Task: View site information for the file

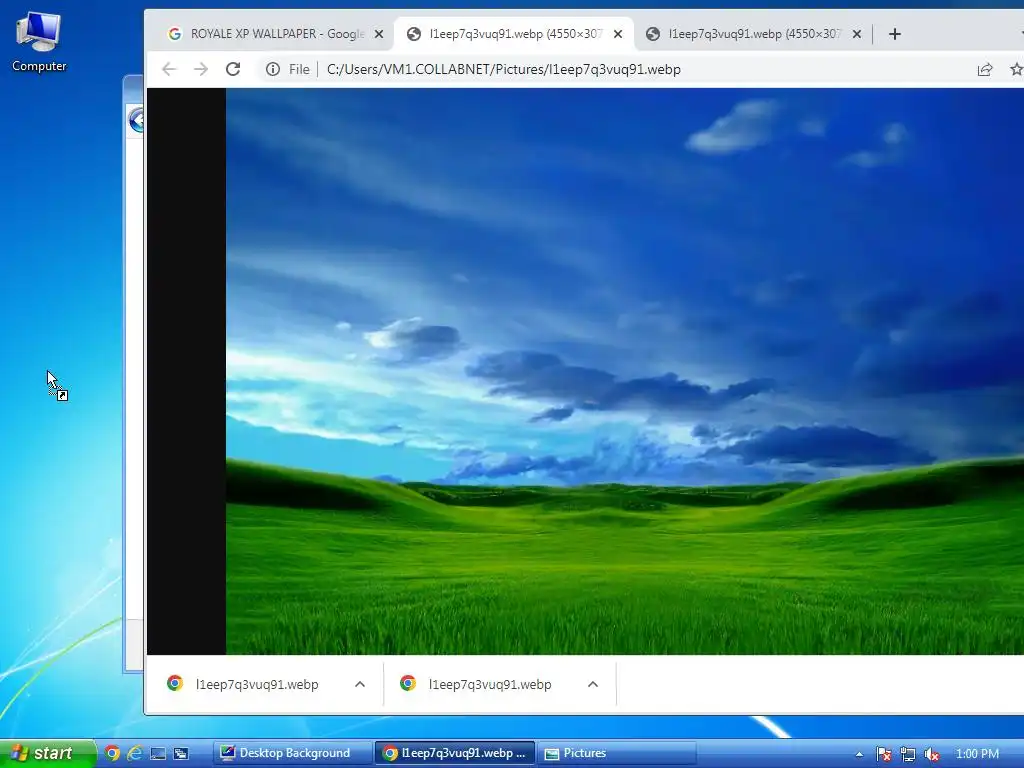Action: 273,69
